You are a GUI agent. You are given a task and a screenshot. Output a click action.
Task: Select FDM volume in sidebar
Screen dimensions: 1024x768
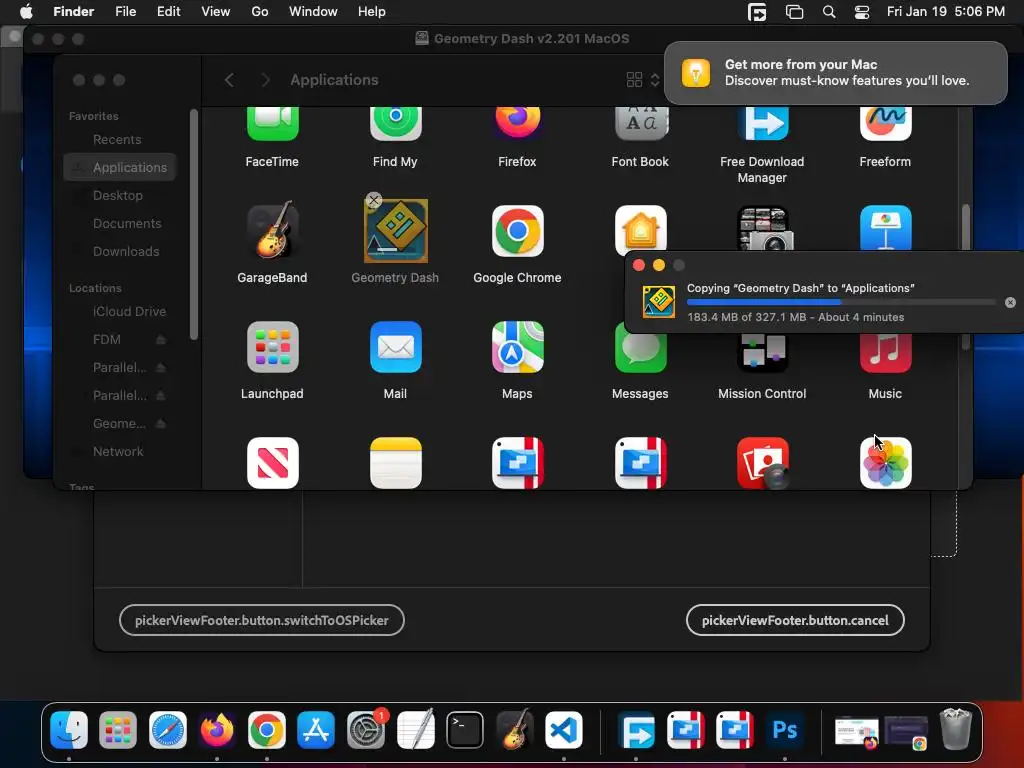pyautogui.click(x=107, y=340)
